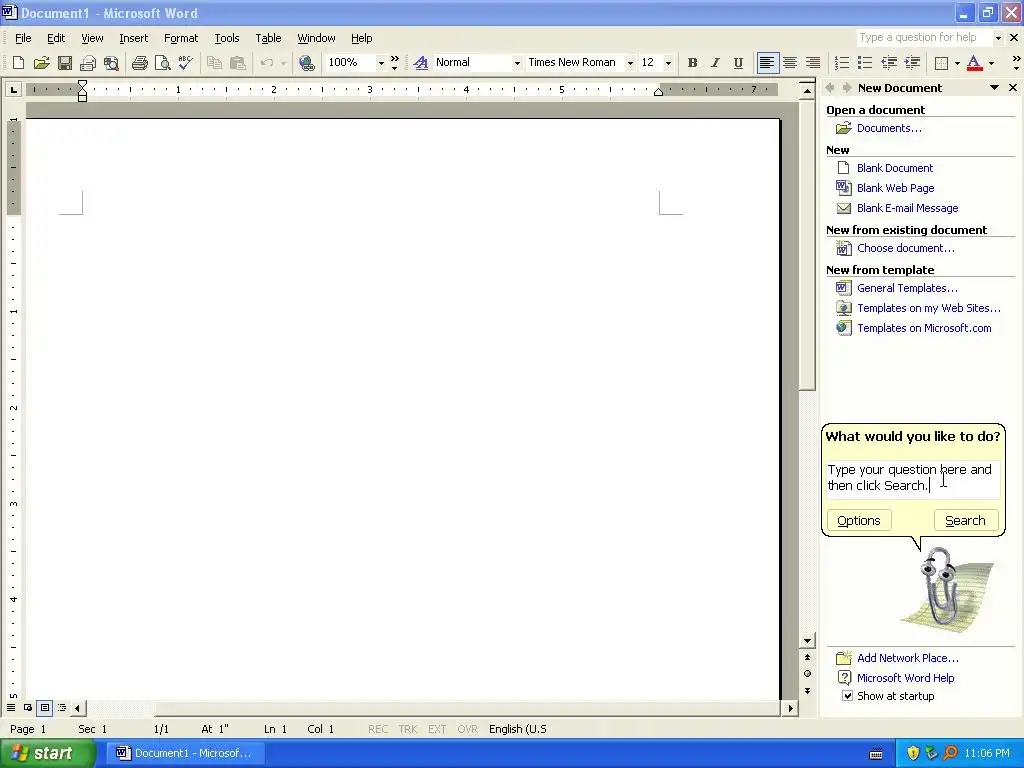Align text right
Image resolution: width=1024 pixels, height=768 pixels.
tap(813, 63)
